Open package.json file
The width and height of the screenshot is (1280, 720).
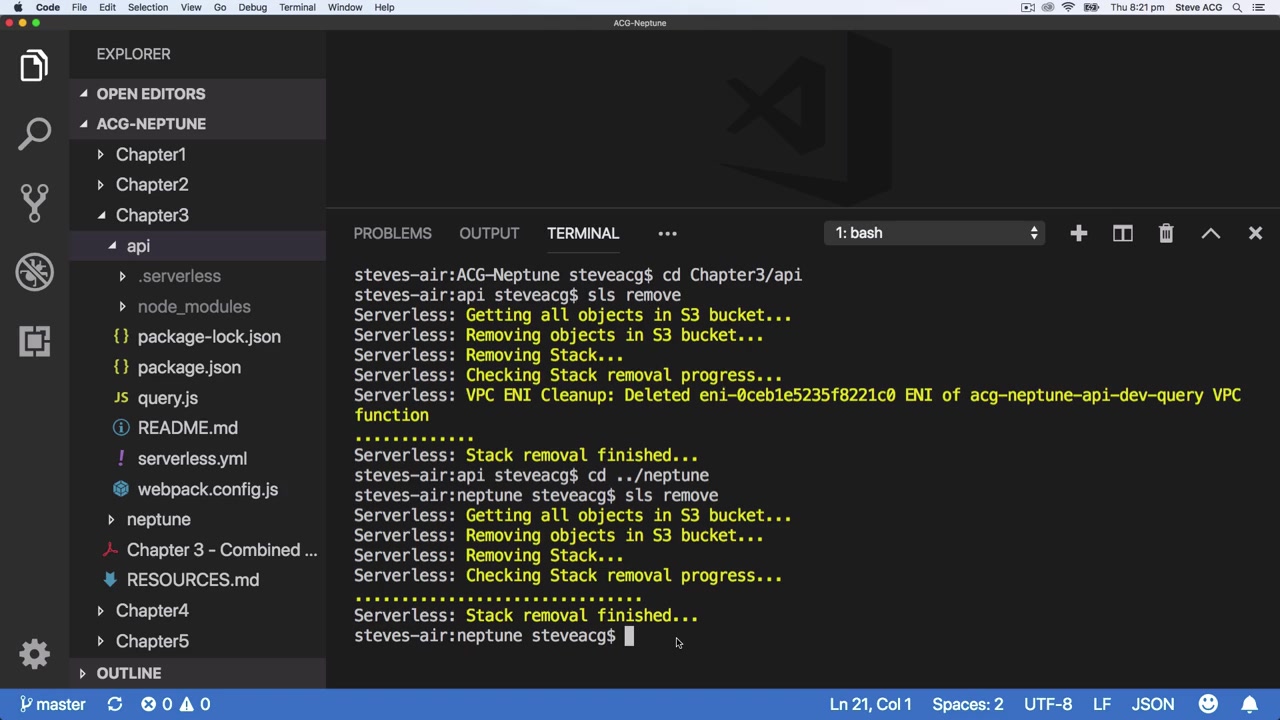(189, 367)
